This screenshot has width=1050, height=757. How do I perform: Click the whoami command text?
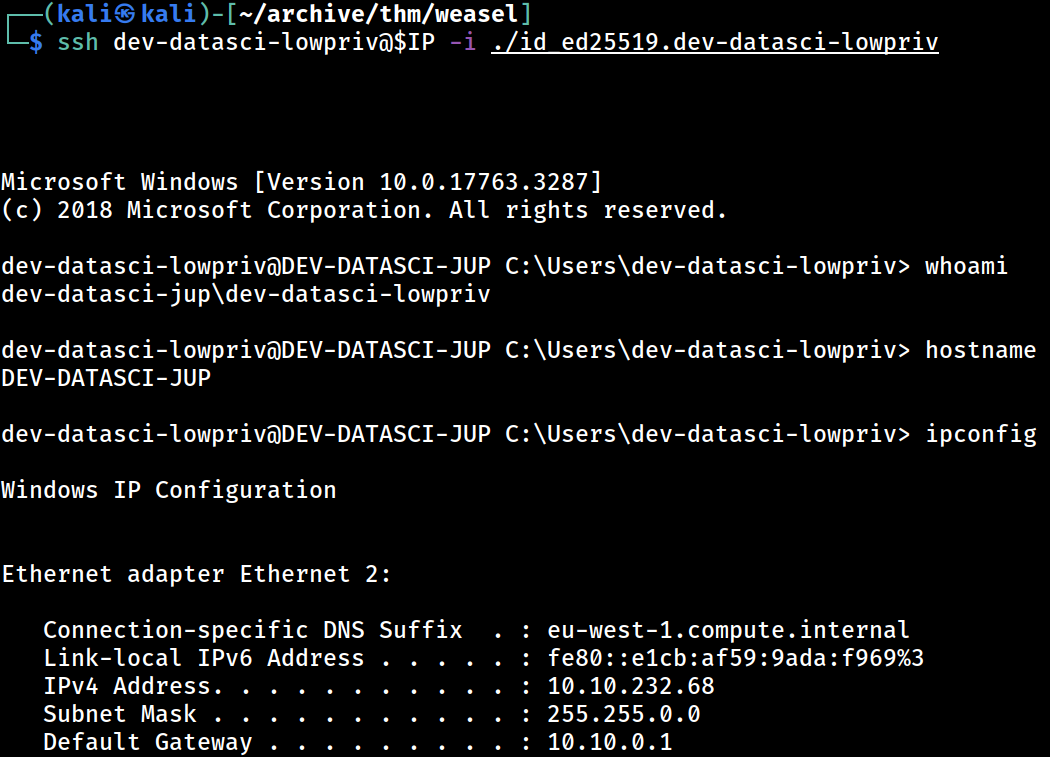966,266
